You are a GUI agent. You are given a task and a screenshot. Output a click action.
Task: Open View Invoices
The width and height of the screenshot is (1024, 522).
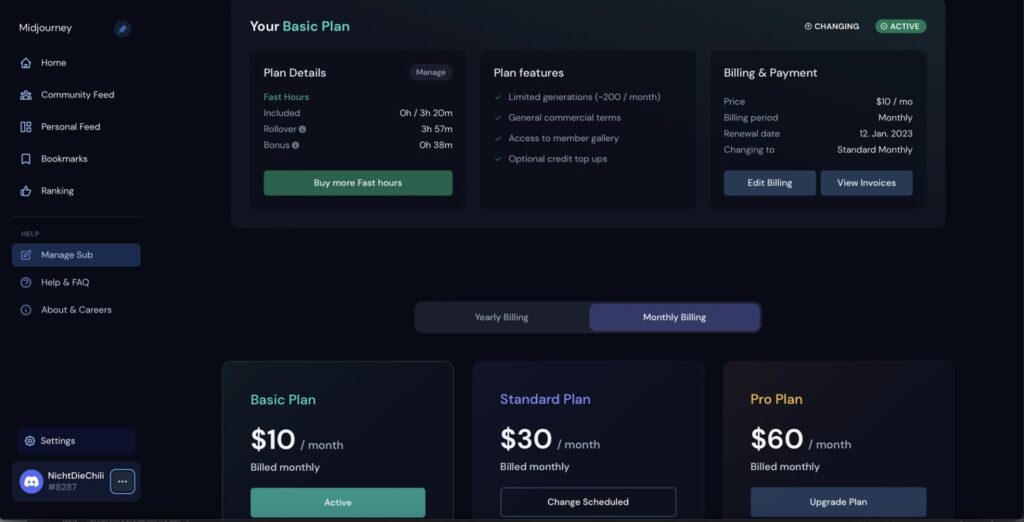[x=867, y=183]
